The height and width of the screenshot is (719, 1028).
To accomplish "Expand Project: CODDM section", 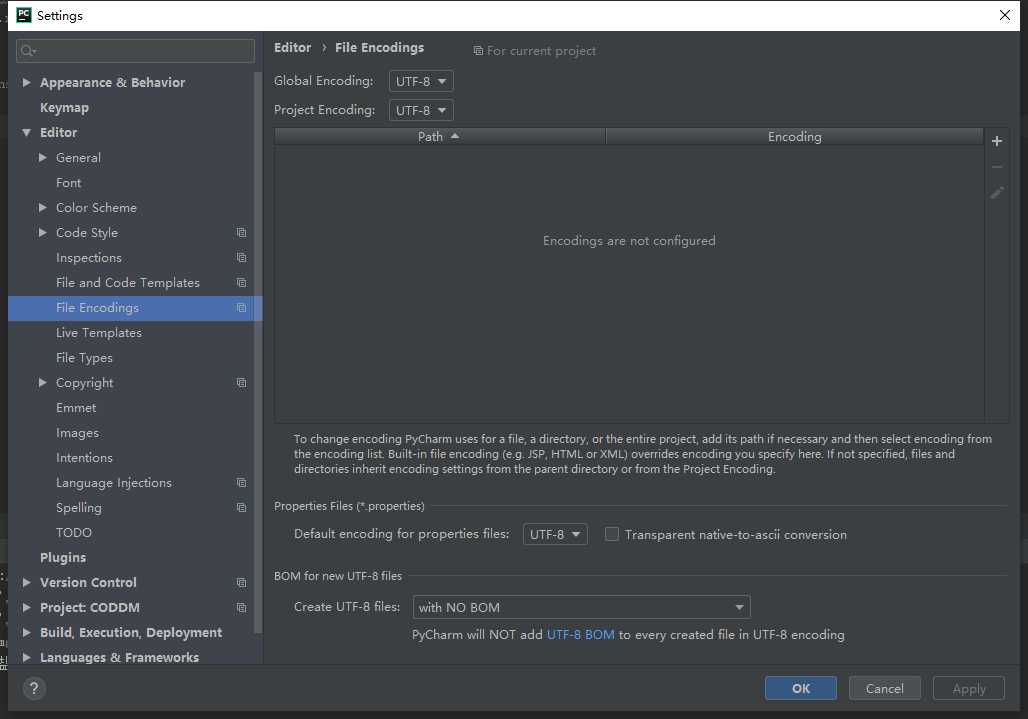I will pyautogui.click(x=26, y=607).
